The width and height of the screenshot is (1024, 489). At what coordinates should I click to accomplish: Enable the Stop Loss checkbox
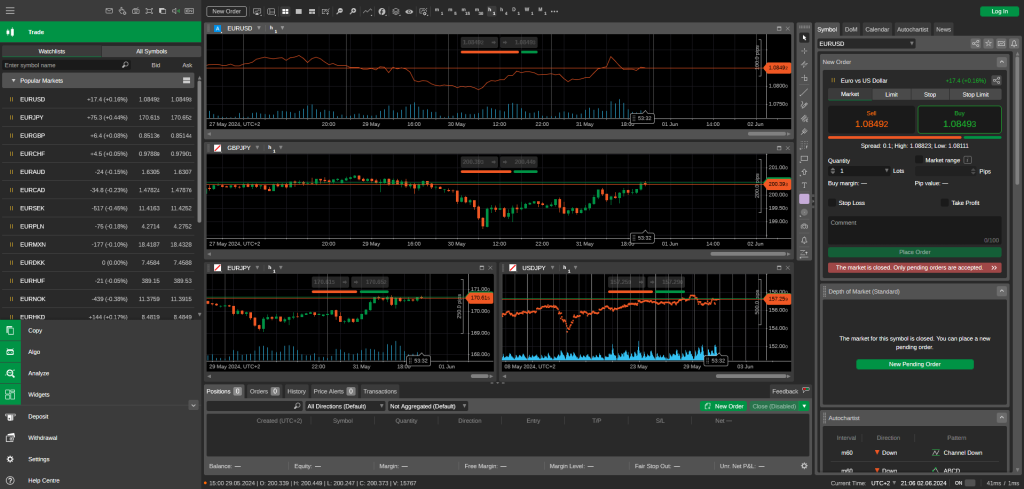[x=832, y=203]
